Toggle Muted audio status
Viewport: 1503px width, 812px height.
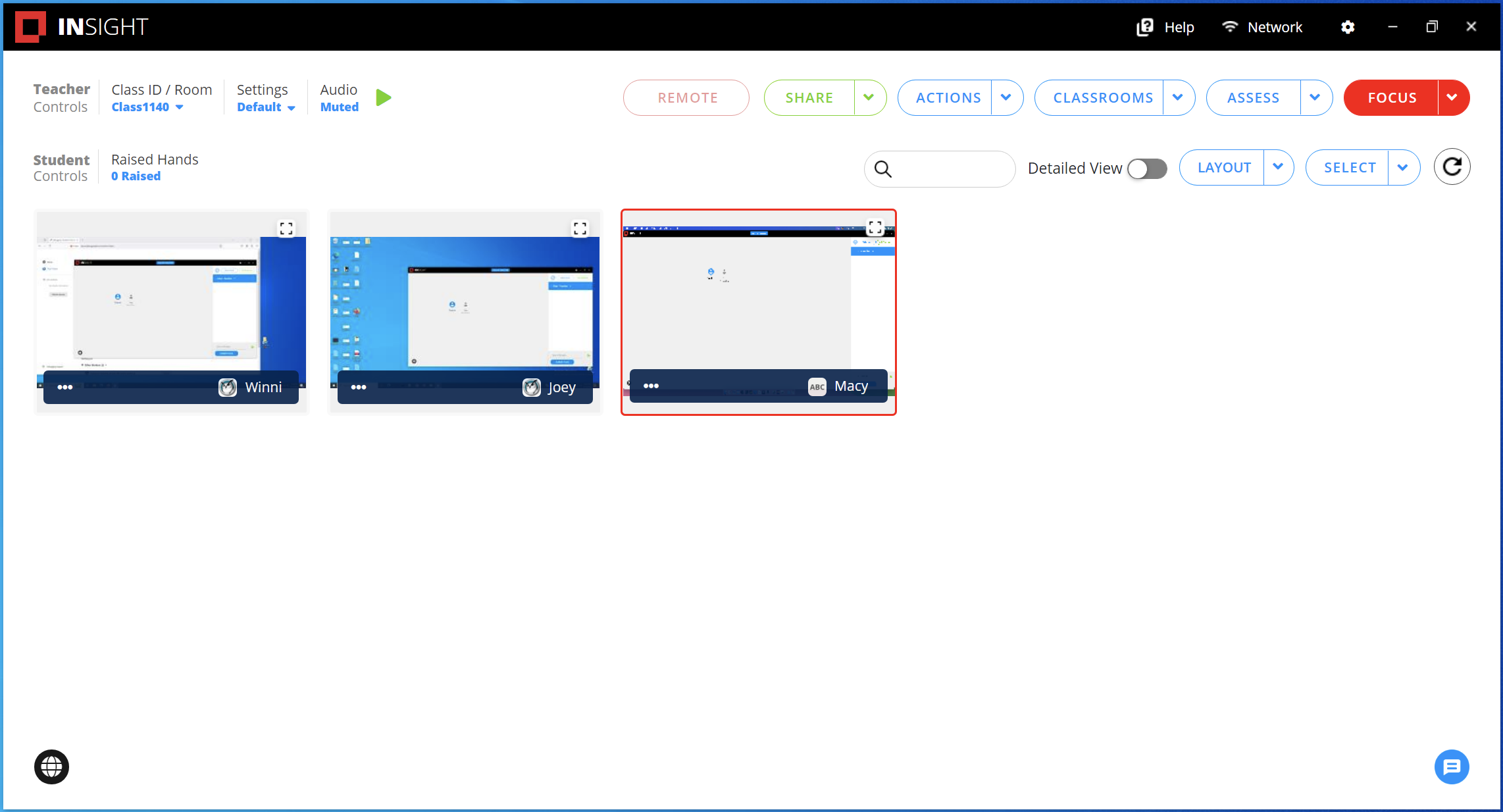(339, 107)
